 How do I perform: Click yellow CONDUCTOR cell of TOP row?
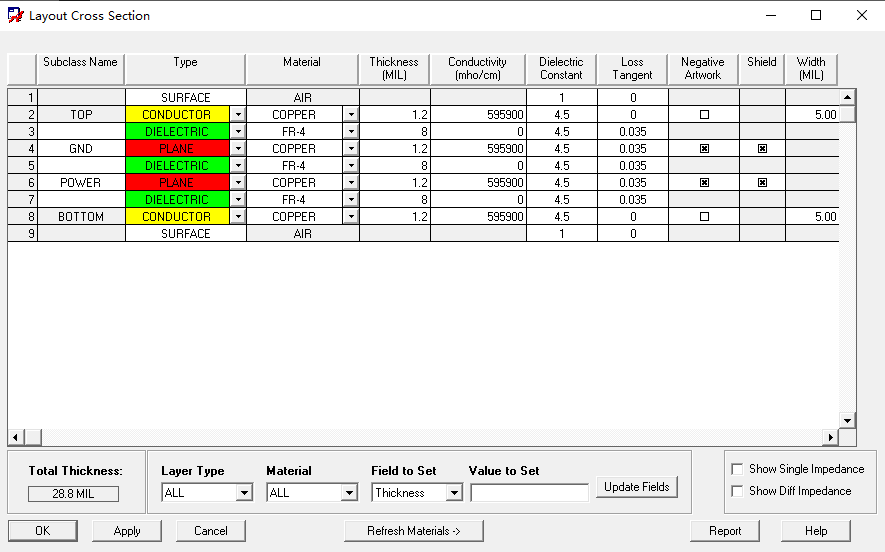[x=177, y=115]
